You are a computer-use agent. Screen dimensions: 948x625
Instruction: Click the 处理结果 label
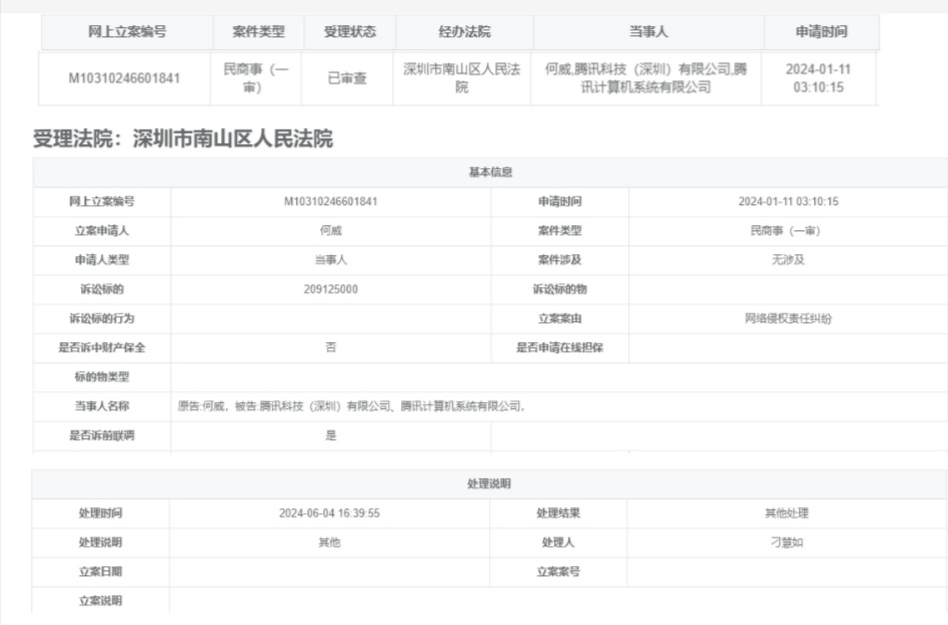pyautogui.click(x=558, y=513)
